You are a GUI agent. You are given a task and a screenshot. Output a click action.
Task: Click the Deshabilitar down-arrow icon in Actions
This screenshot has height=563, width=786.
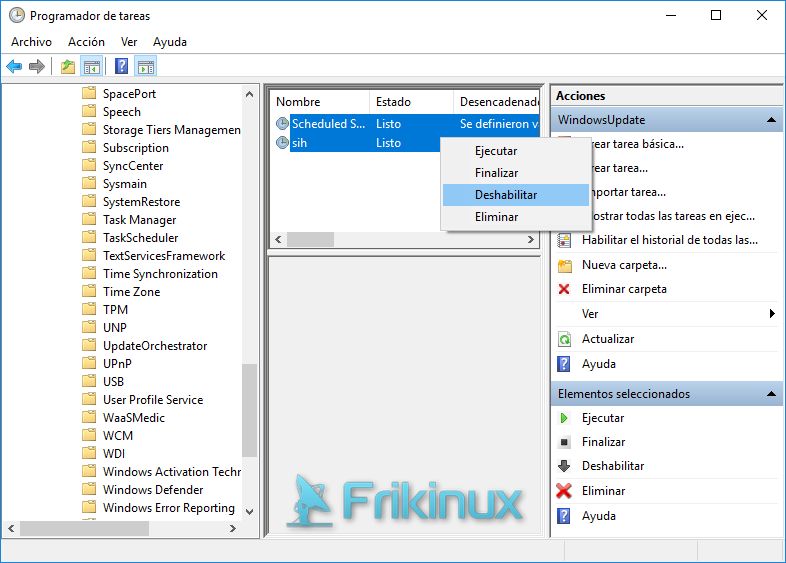(564, 466)
